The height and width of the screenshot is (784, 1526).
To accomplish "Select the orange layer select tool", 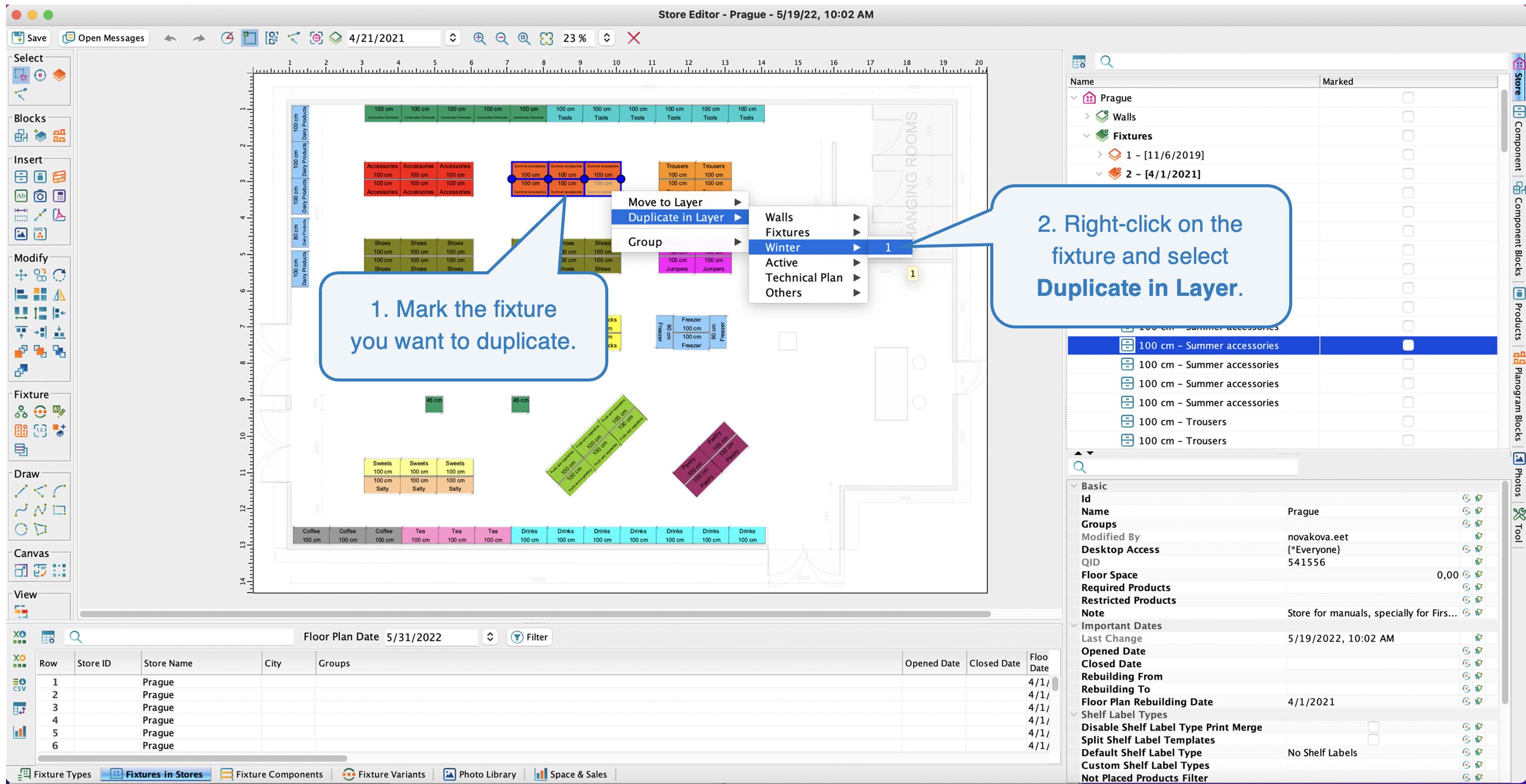I will (59, 75).
